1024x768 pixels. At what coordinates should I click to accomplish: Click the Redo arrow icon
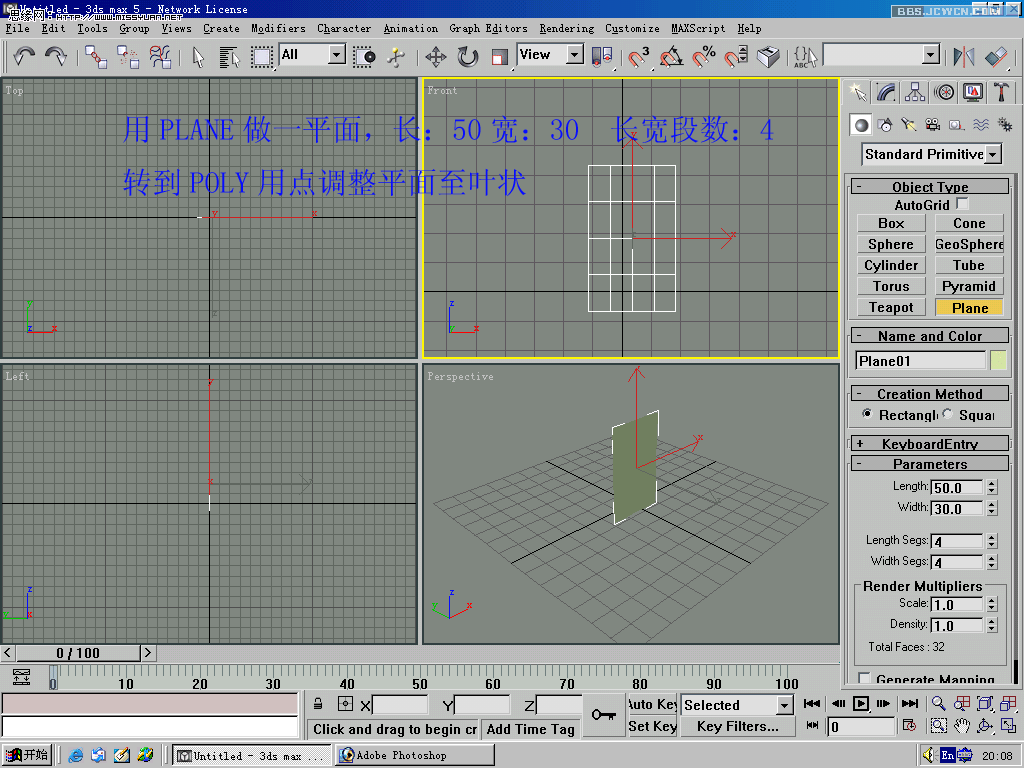point(56,56)
